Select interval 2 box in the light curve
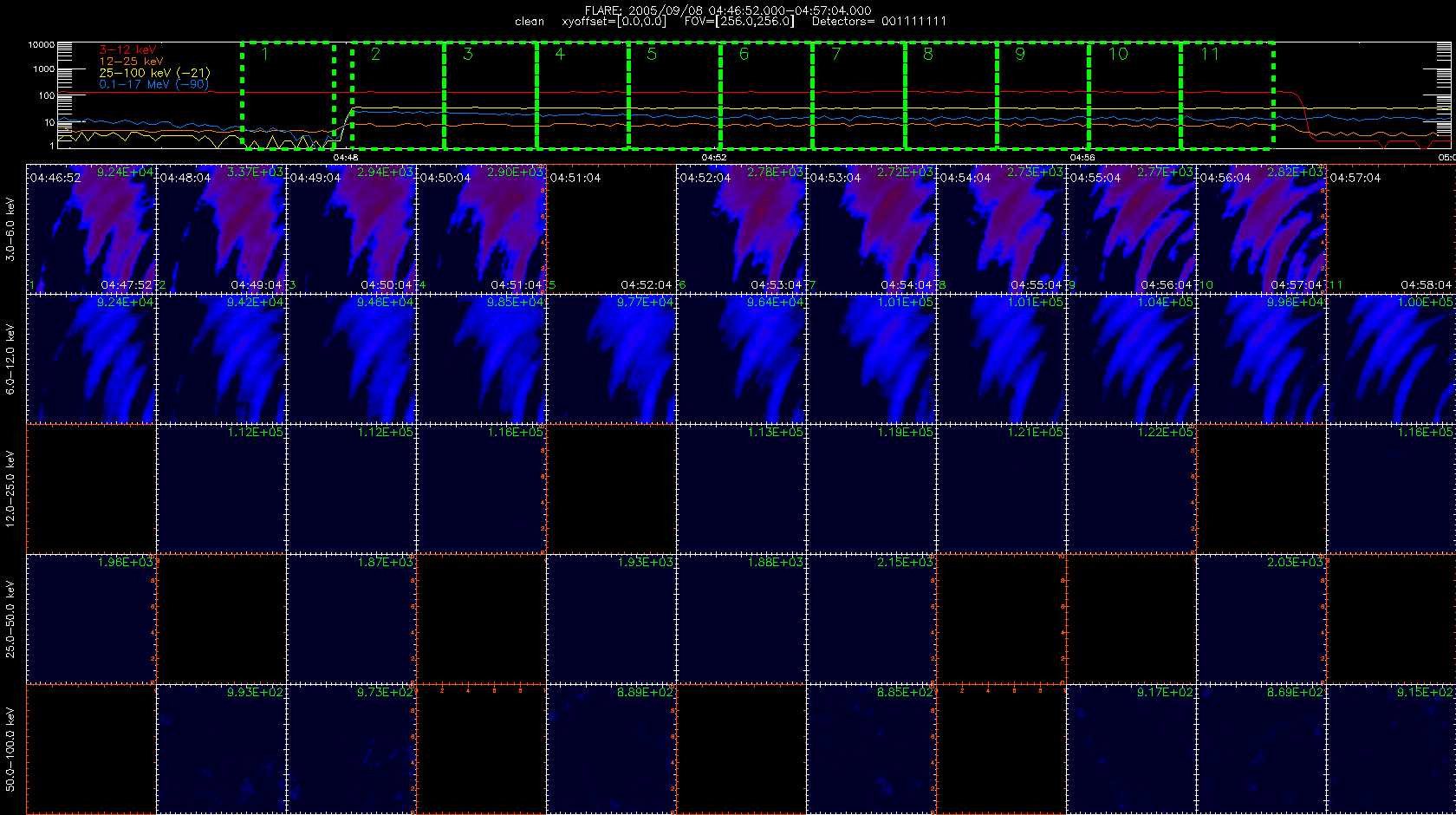The height and width of the screenshot is (815, 1456). point(398,95)
